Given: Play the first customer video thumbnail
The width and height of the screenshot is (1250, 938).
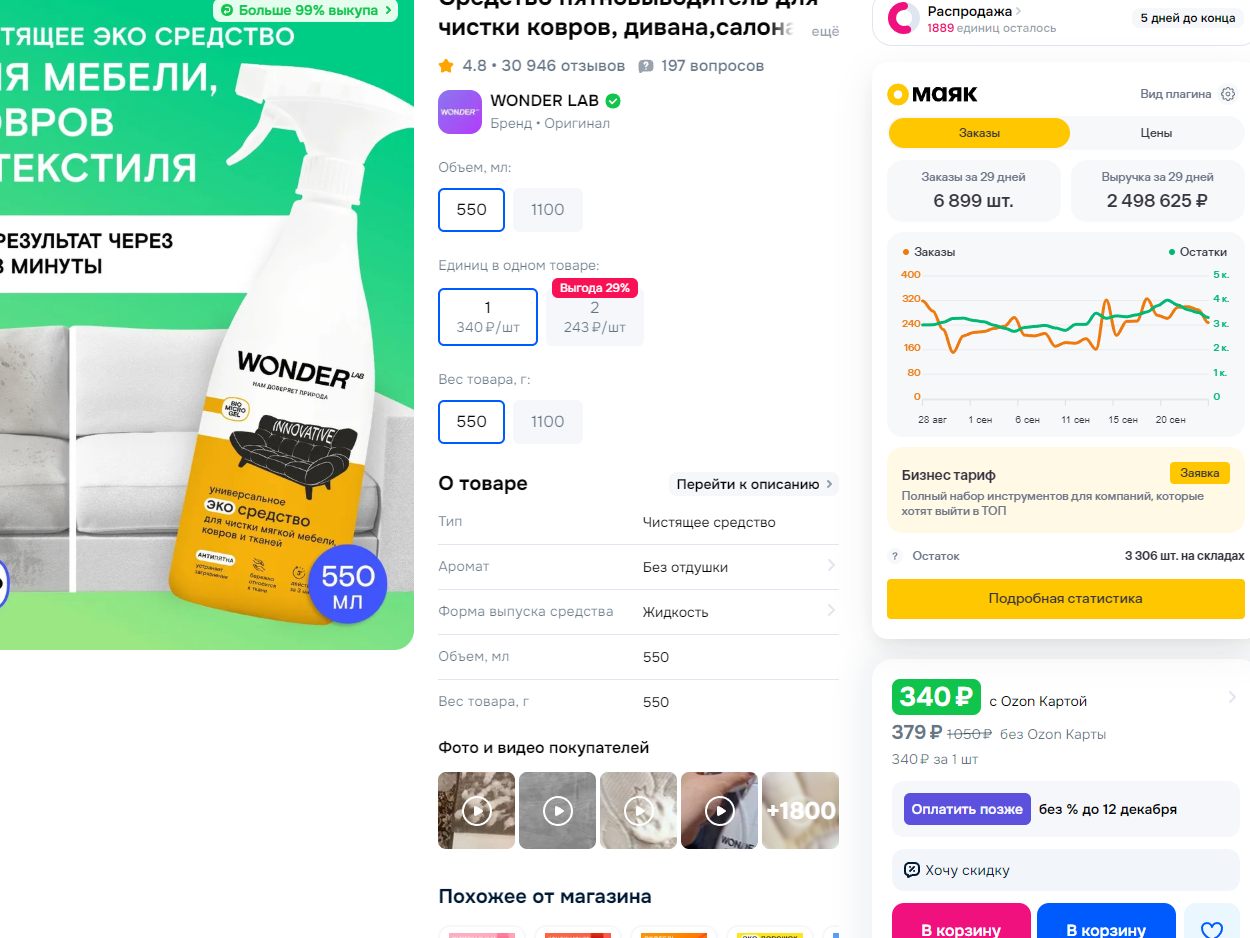Looking at the screenshot, I should (x=477, y=810).
